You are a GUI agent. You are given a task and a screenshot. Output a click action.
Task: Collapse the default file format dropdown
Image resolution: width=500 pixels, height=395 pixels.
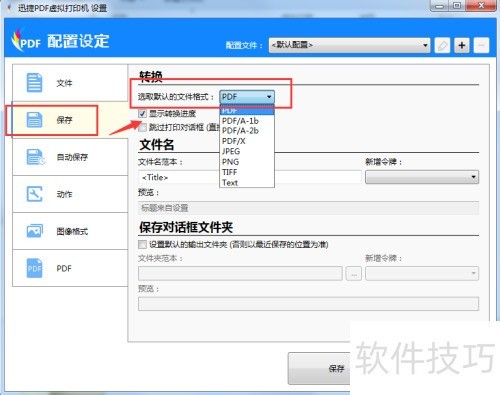247,97
